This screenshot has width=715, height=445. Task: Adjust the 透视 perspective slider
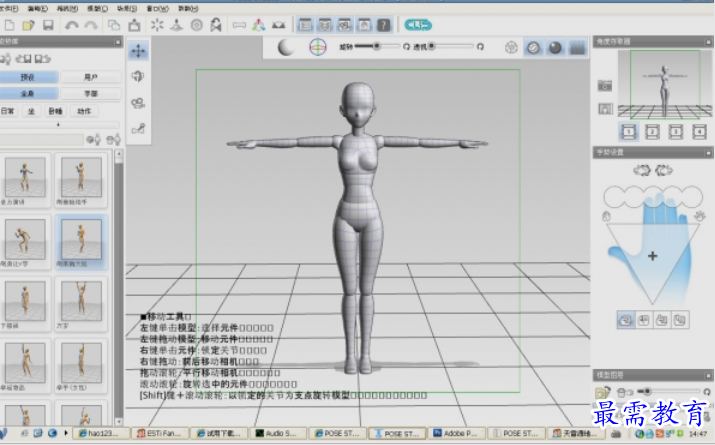pos(451,46)
